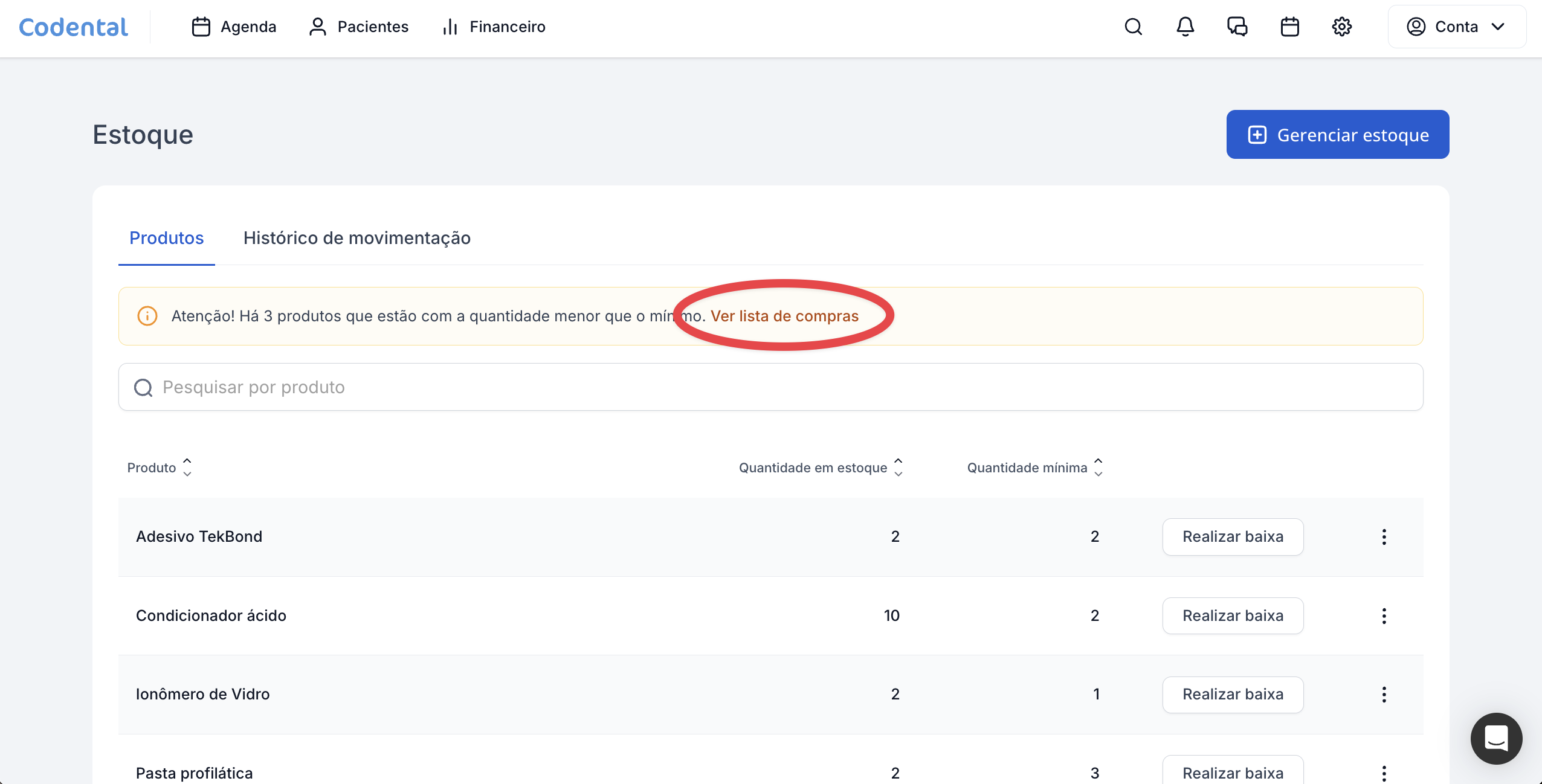The image size is (1542, 784).
Task: Open the Financeiro menu
Action: [x=494, y=27]
